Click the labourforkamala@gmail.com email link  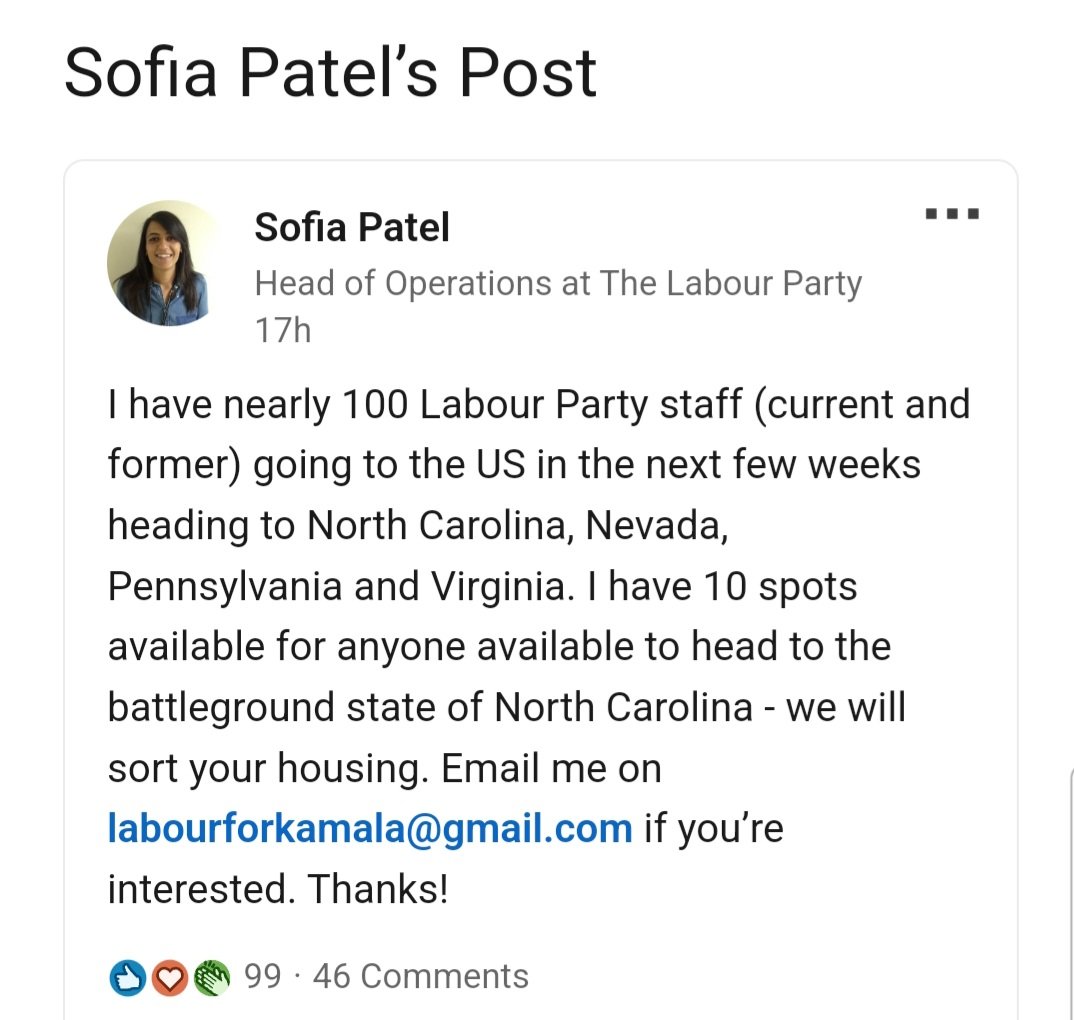pos(370,829)
